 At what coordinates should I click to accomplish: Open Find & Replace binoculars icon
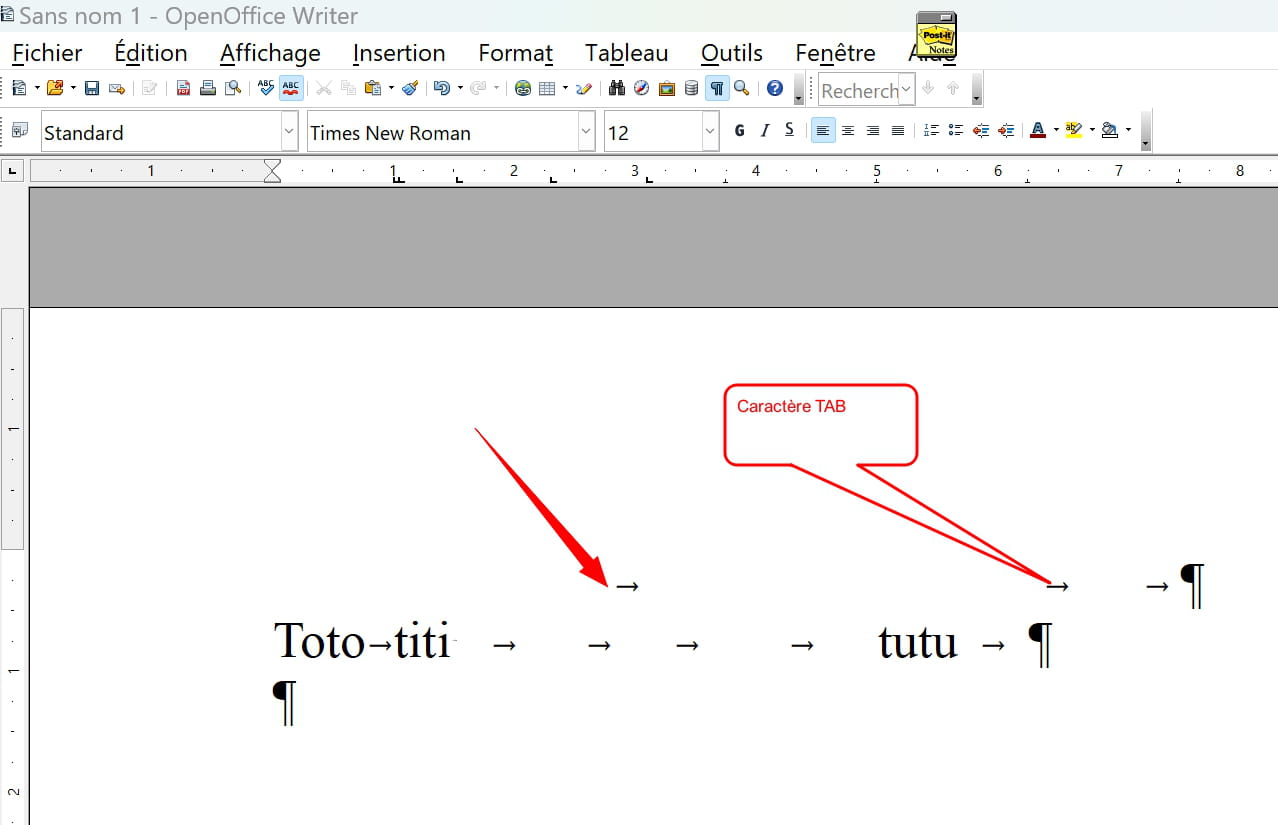pyautogui.click(x=616, y=89)
